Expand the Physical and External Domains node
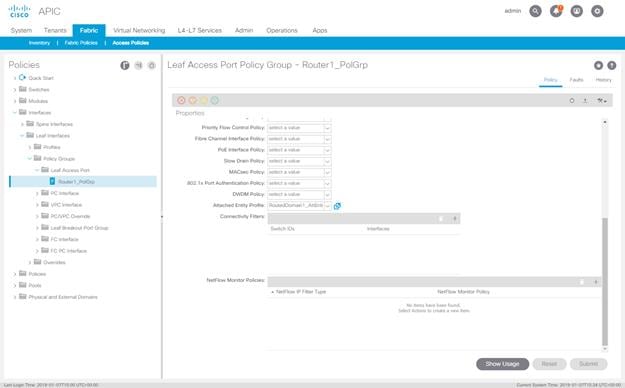Image resolution: width=625 pixels, height=388 pixels. 15,297
